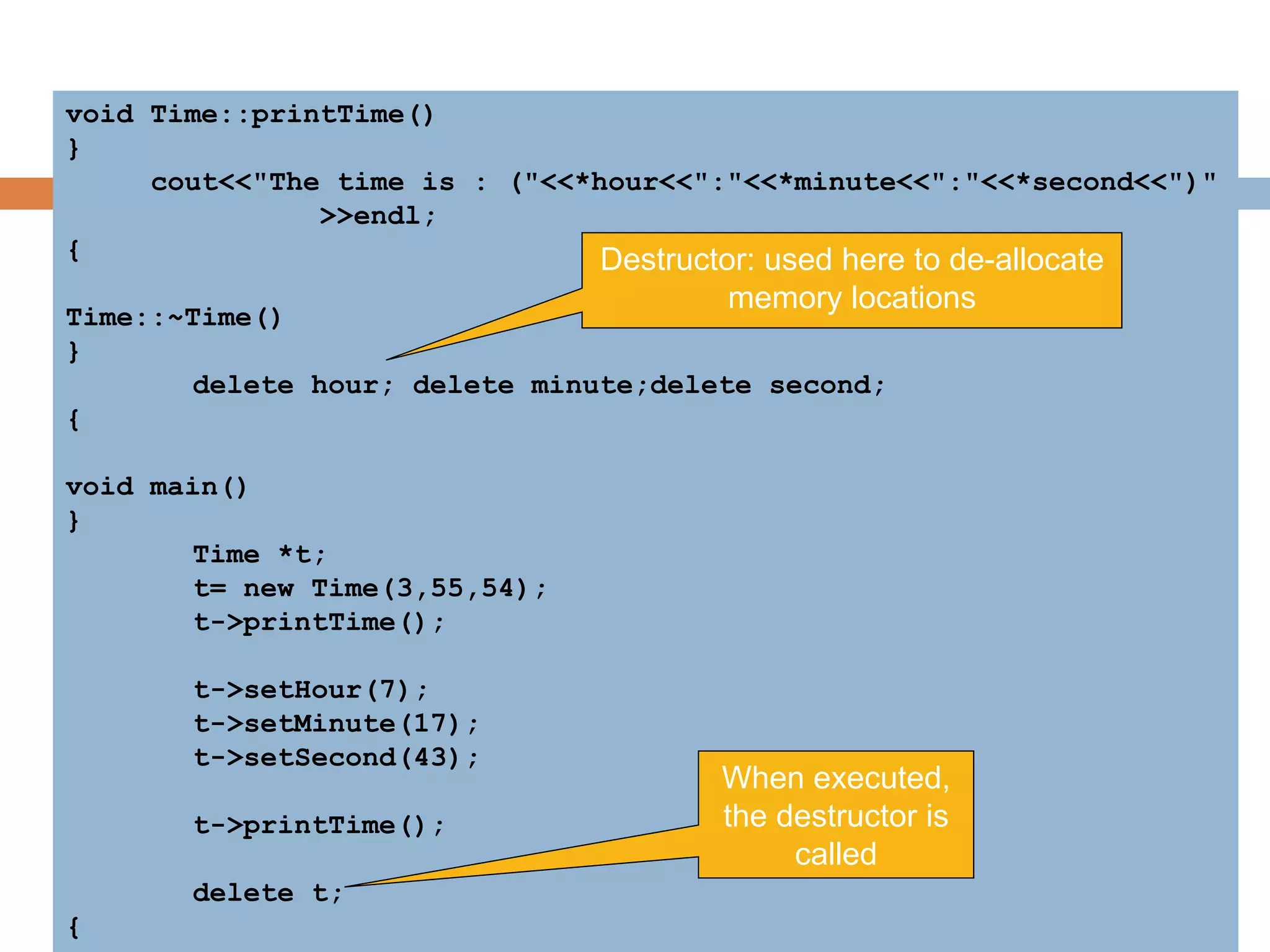
Task: Click the 'Time *t;' declaration
Action: coord(259,555)
